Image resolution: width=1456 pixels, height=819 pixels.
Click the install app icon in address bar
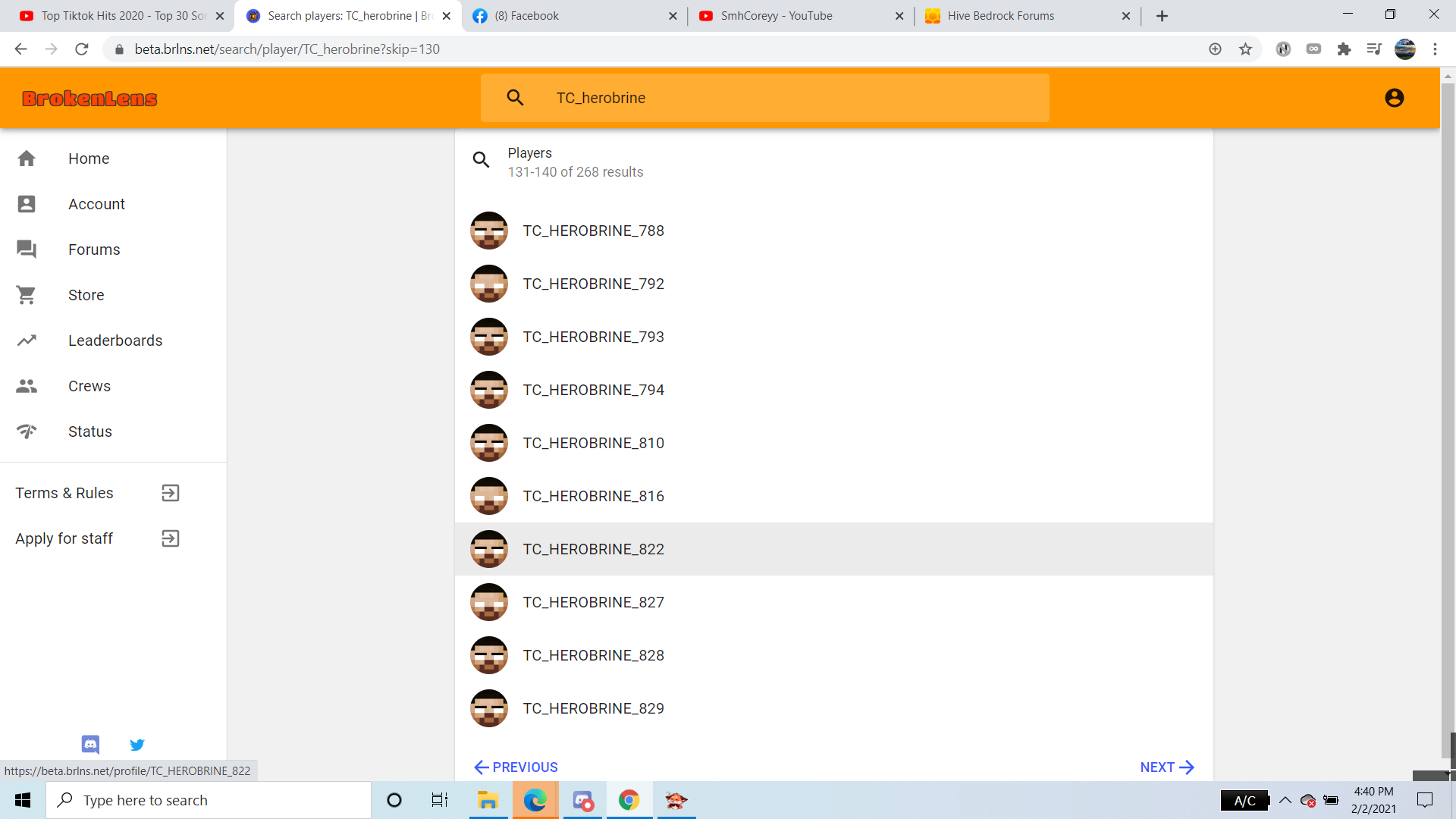point(1215,49)
